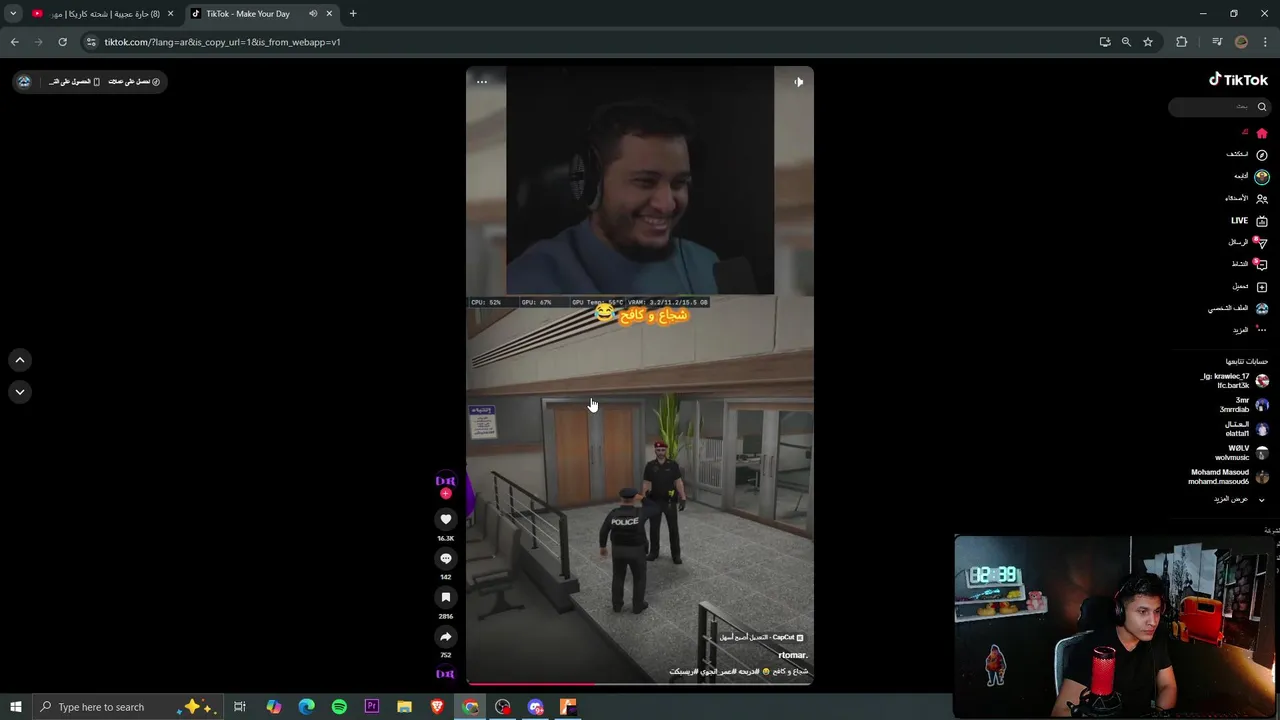Screen dimensions: 1280x720
Task: Open the media control icon in browser toolbar
Action: [1217, 42]
